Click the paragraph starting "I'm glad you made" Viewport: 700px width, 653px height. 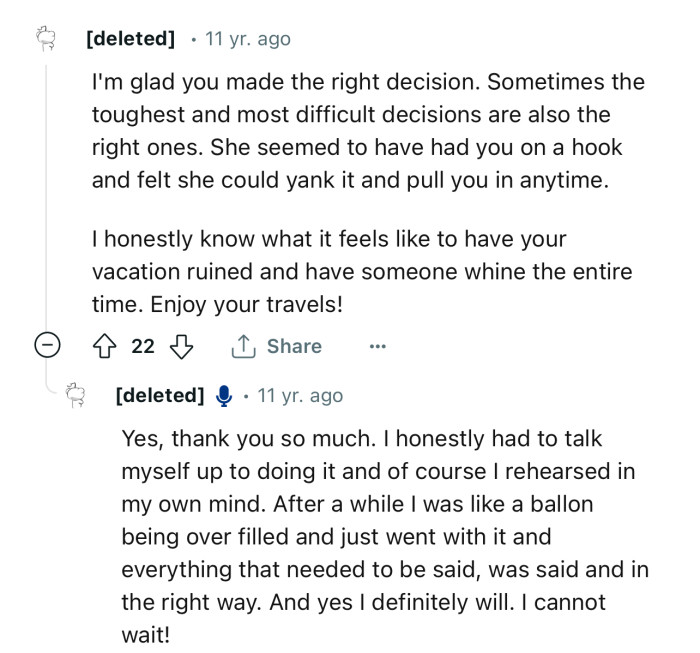click(x=366, y=131)
